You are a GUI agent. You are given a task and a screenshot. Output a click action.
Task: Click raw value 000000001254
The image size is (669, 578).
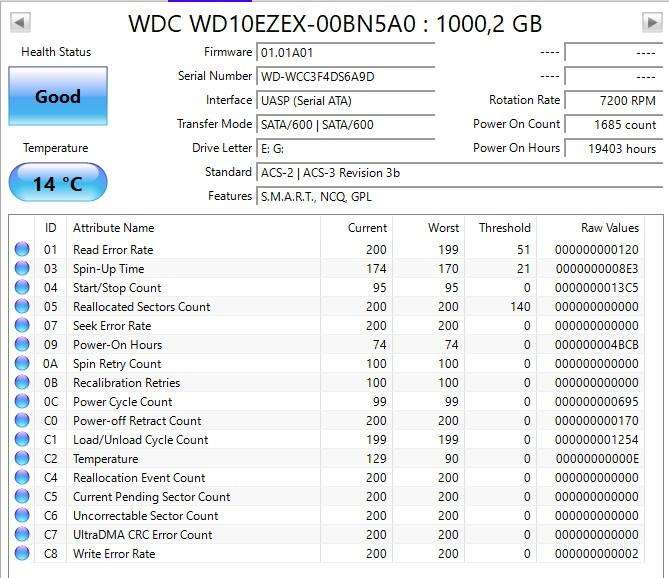[596, 439]
